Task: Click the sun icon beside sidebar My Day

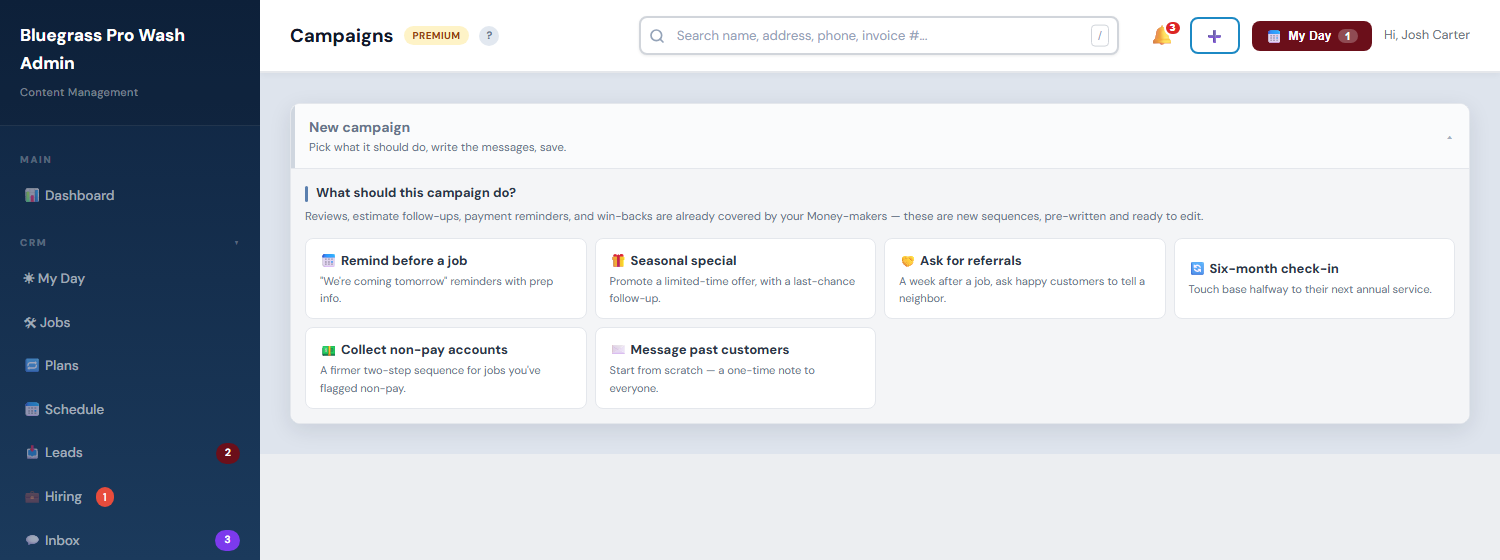Action: point(30,278)
